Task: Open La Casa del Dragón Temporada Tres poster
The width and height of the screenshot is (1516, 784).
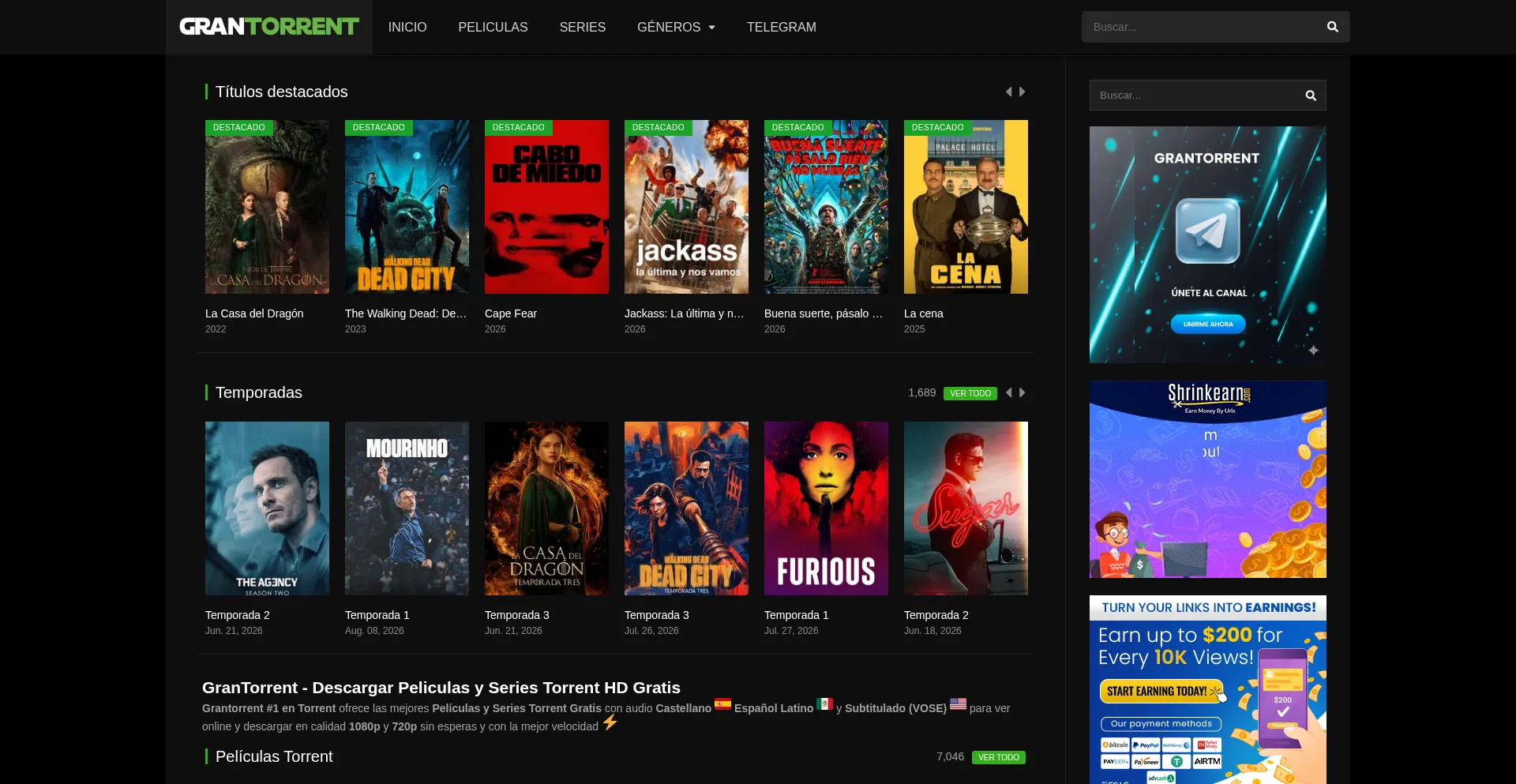Action: tap(546, 508)
